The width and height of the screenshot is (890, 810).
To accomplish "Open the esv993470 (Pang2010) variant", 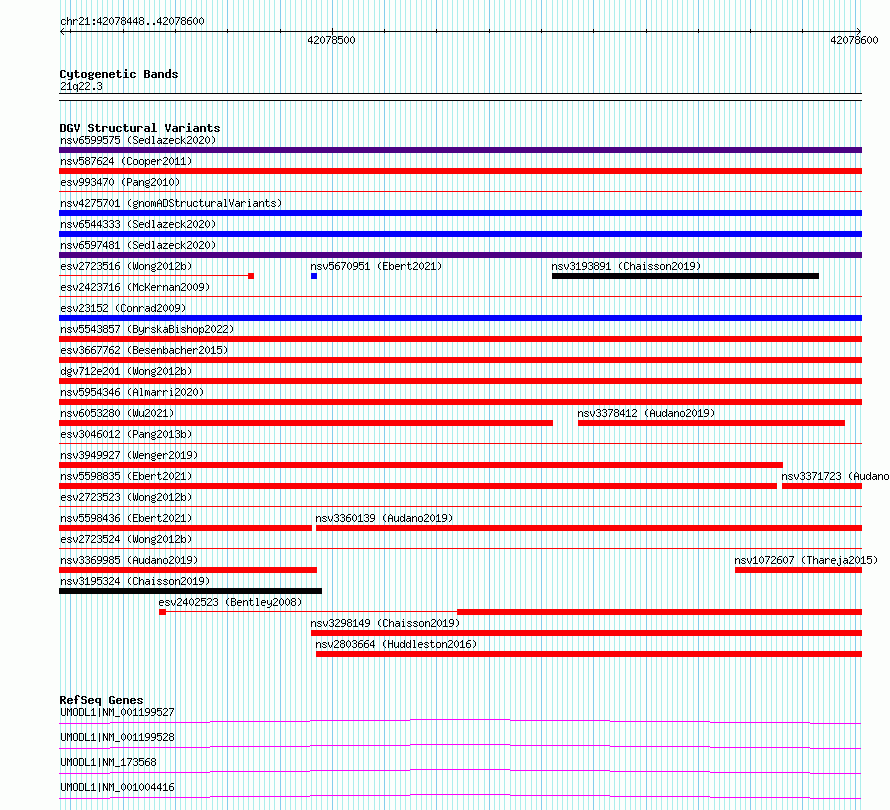I will coord(120,182).
